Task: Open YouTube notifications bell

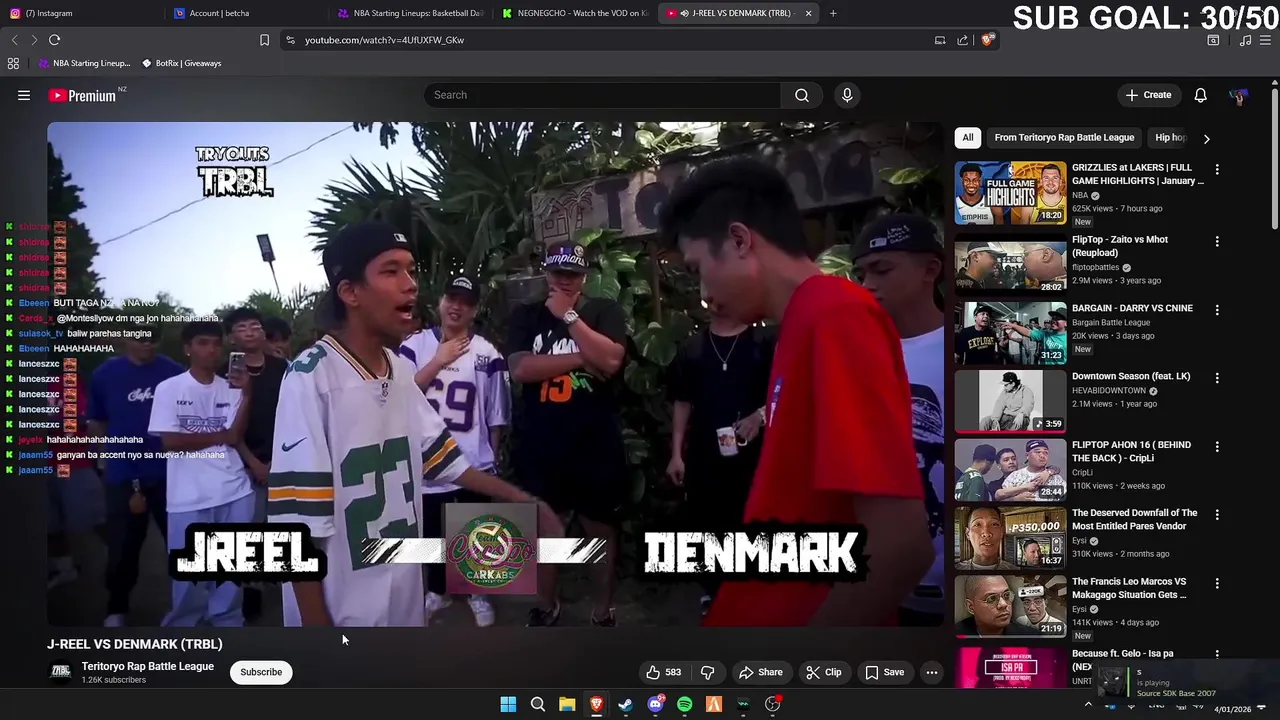Action: (1200, 95)
